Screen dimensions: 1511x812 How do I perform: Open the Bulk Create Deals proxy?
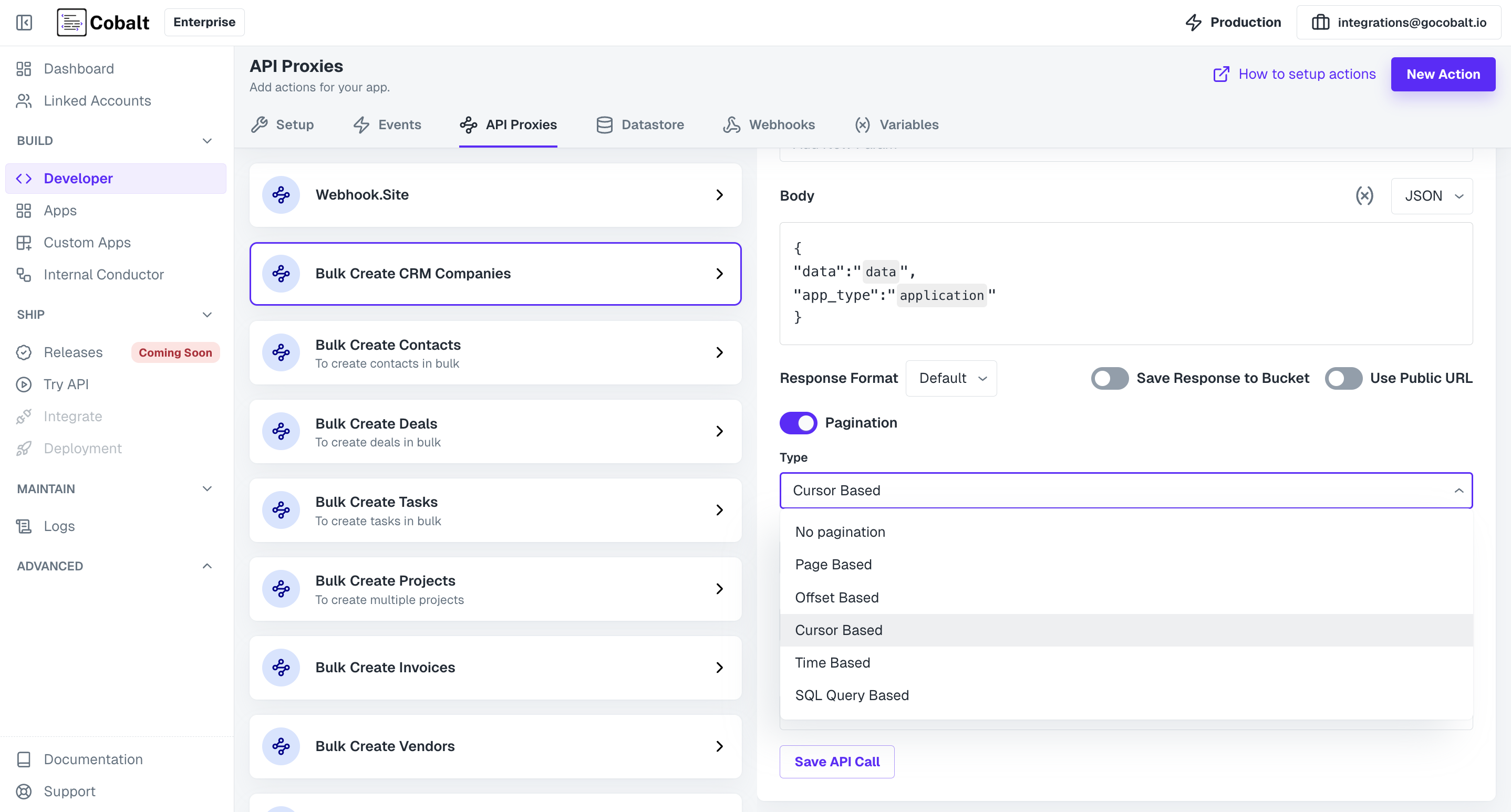(x=495, y=432)
